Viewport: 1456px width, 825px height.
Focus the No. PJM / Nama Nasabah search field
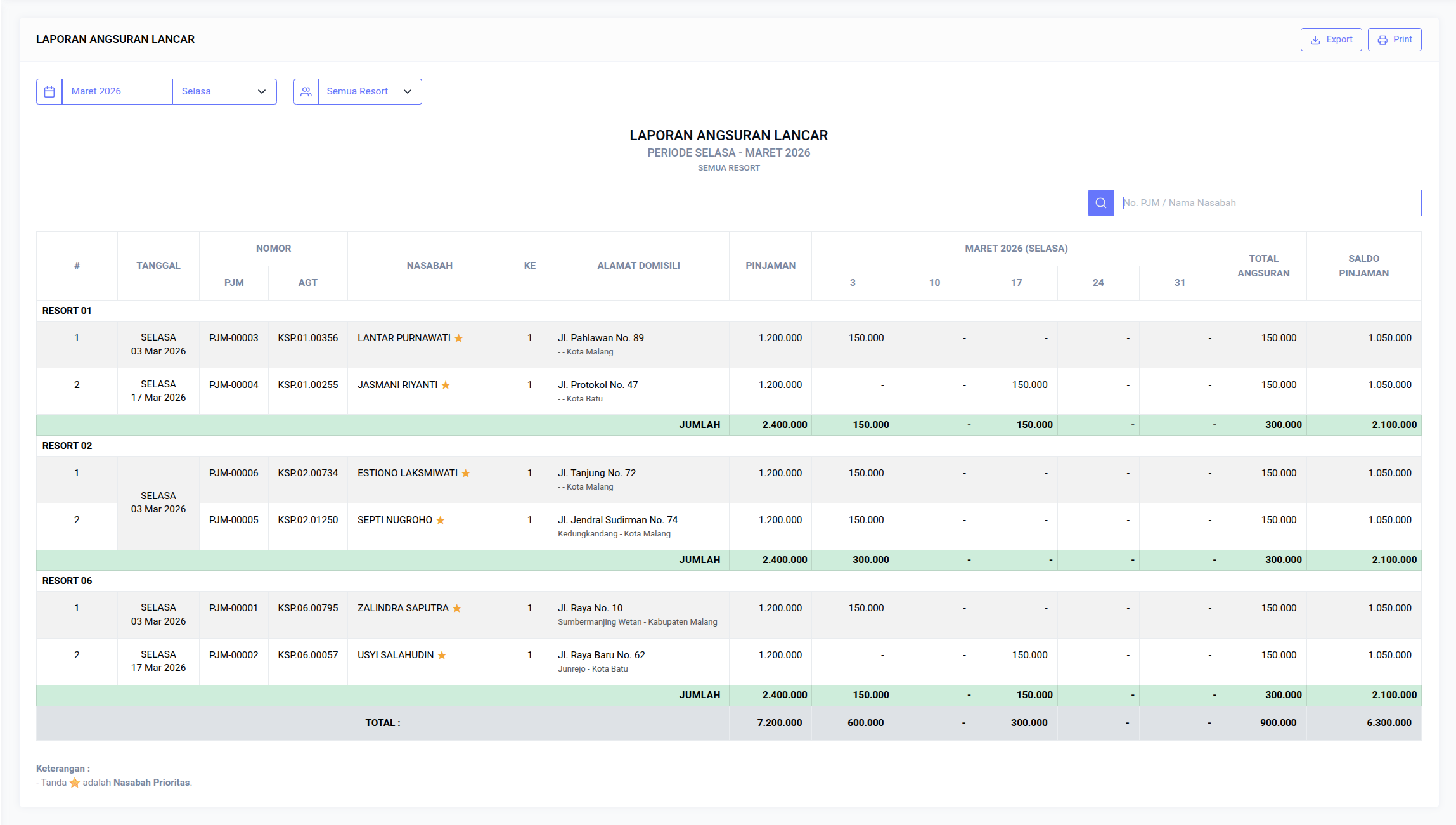coord(1268,203)
